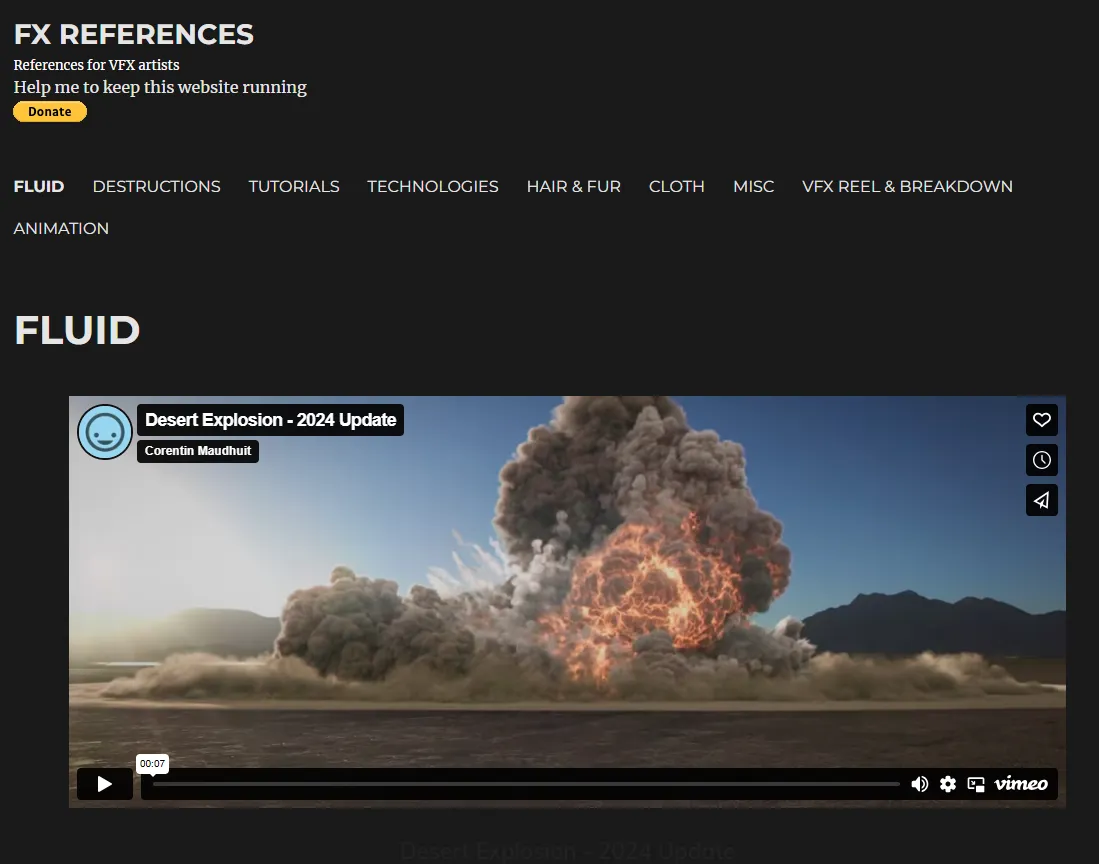
Task: Click the Vimeo logo in player
Action: 1021,784
